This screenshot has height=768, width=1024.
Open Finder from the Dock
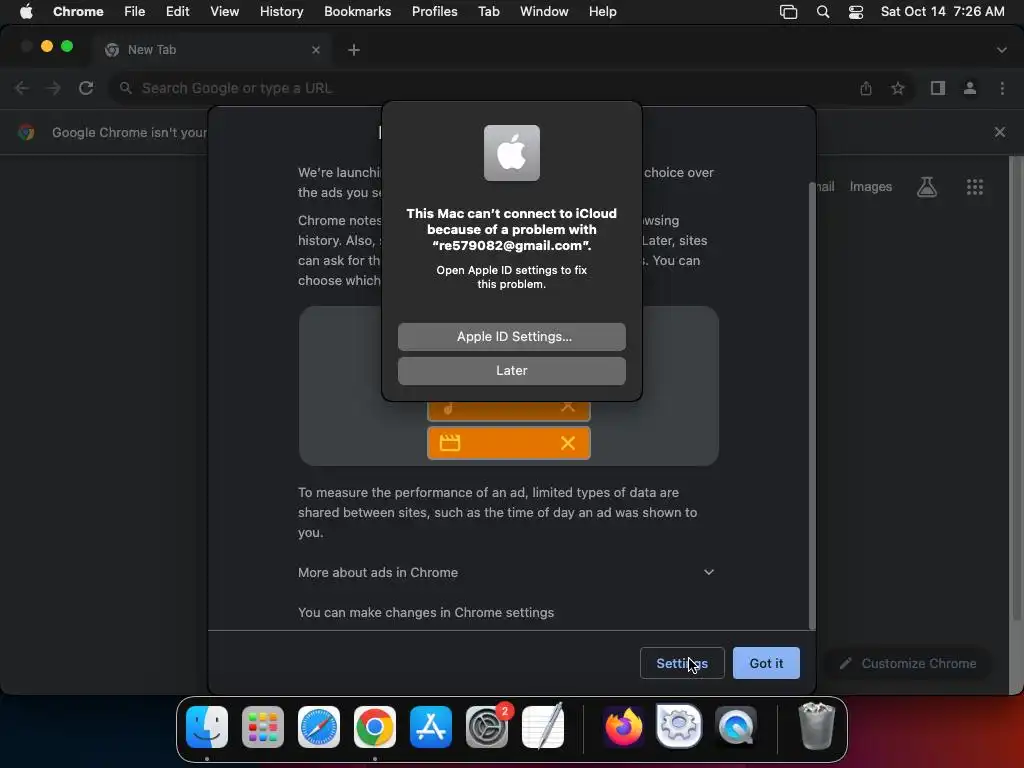click(x=207, y=726)
